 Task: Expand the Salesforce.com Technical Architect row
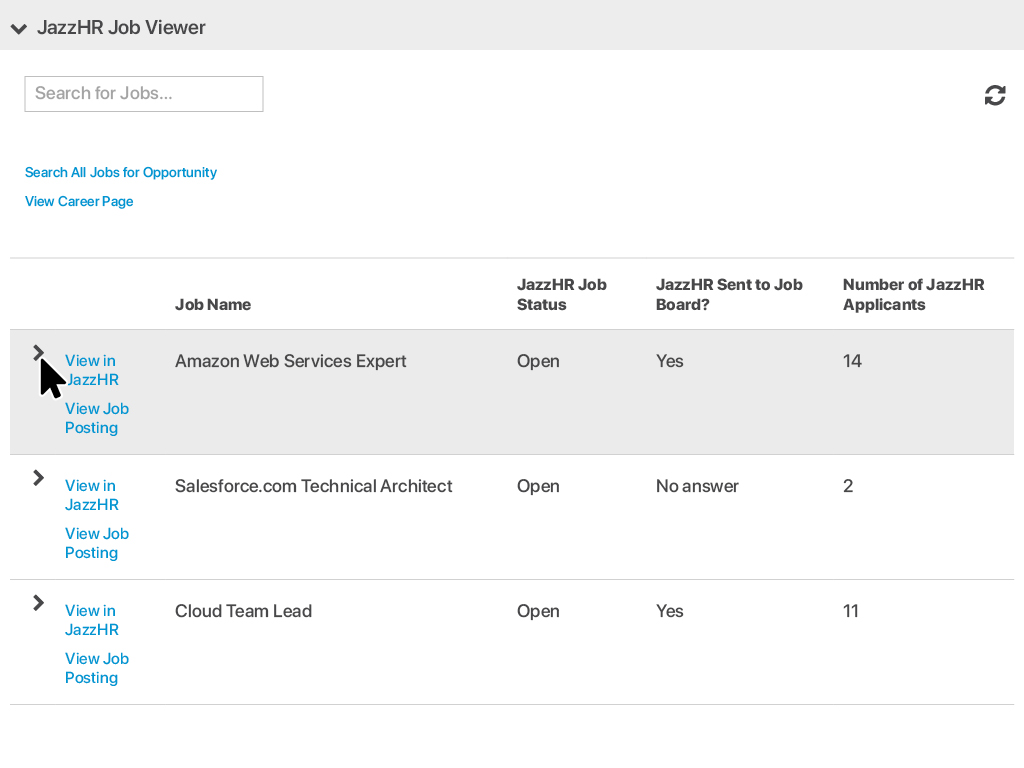[38, 478]
